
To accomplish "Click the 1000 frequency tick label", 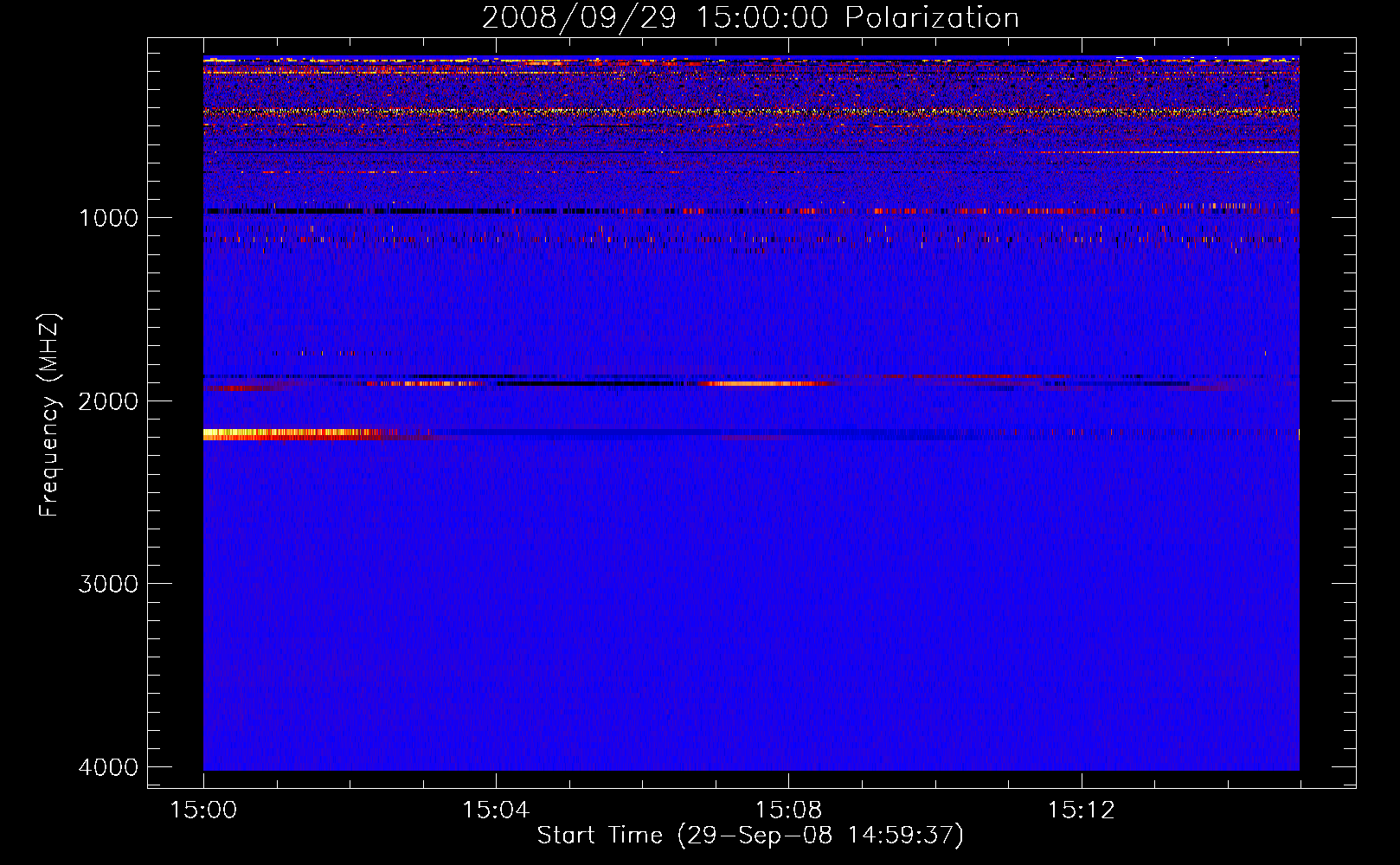I will 108,217.
